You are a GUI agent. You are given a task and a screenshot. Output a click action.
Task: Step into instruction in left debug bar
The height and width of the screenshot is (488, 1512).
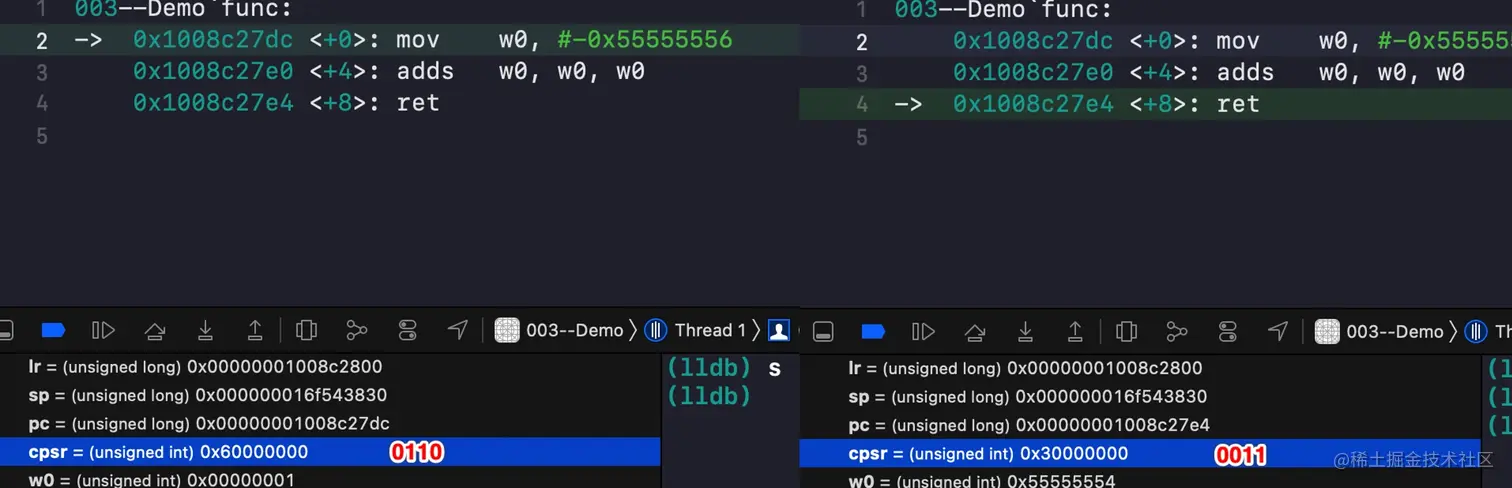click(x=205, y=330)
